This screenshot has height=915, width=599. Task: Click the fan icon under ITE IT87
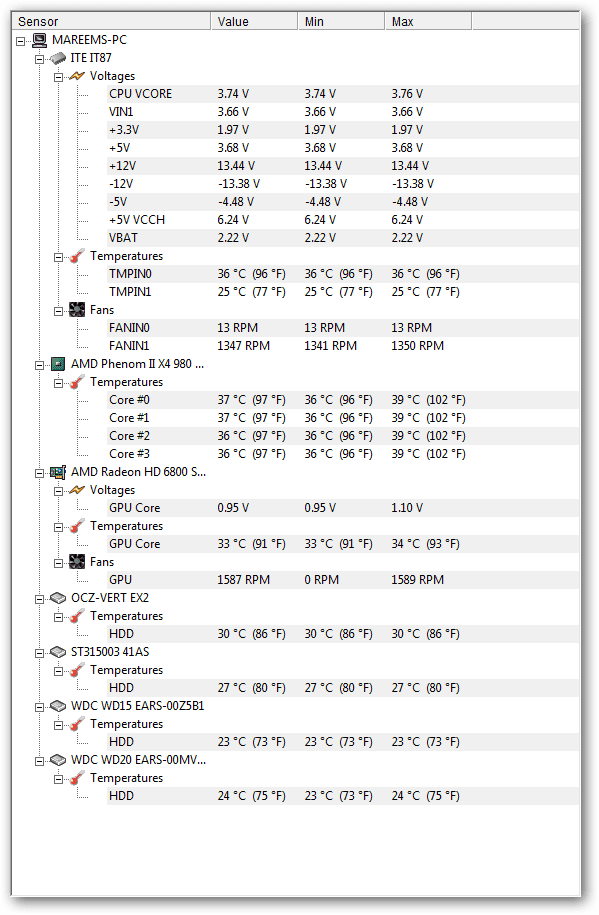(77, 310)
